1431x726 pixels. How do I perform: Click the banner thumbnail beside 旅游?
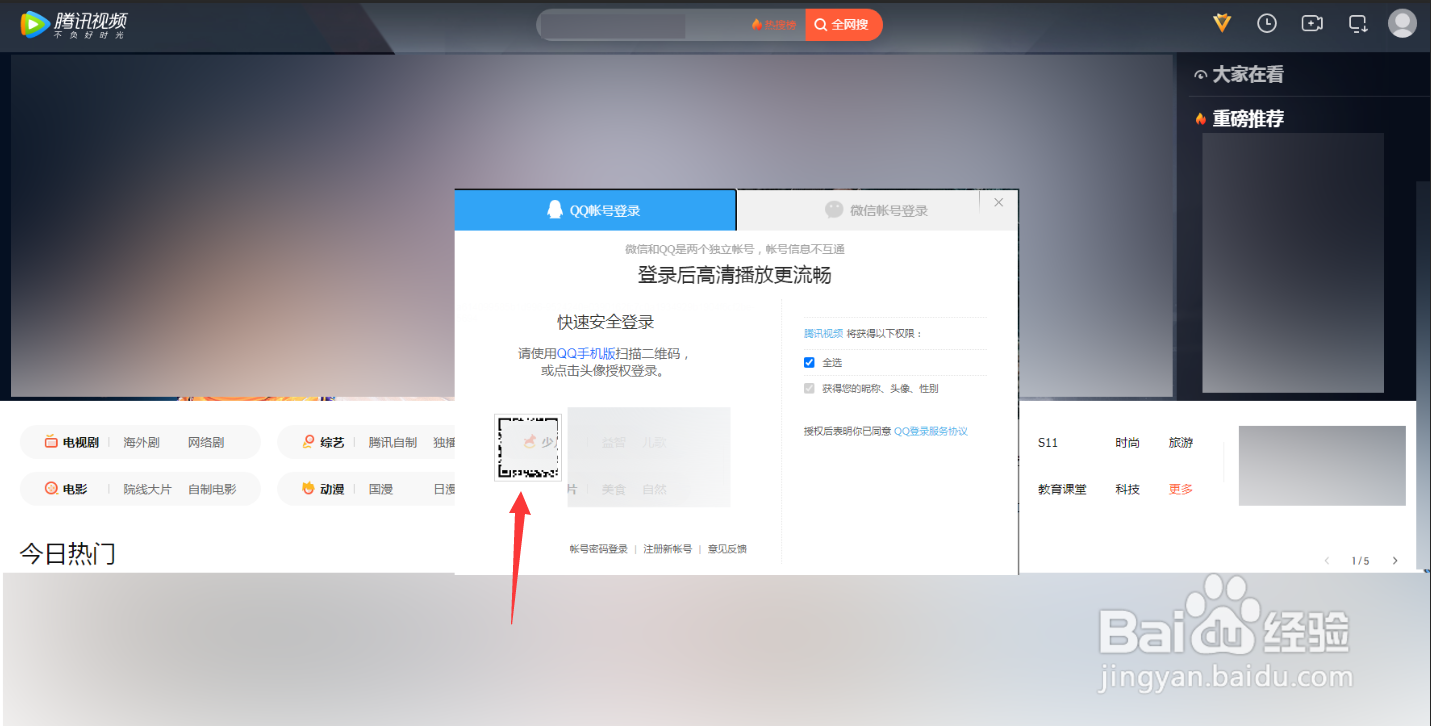(x=1322, y=465)
